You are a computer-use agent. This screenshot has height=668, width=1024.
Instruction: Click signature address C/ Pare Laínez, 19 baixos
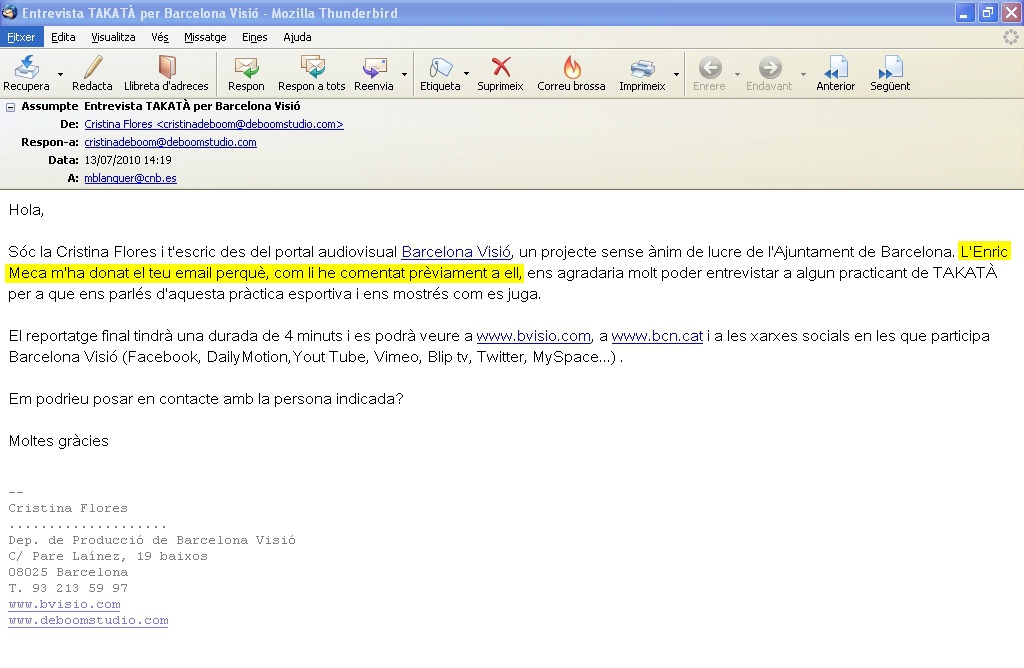click(x=108, y=556)
